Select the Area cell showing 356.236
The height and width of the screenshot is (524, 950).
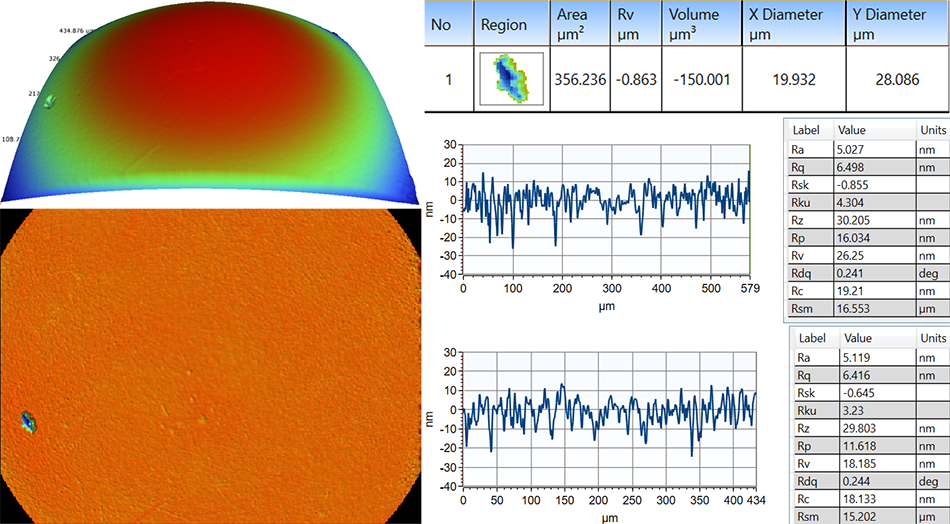[580, 79]
